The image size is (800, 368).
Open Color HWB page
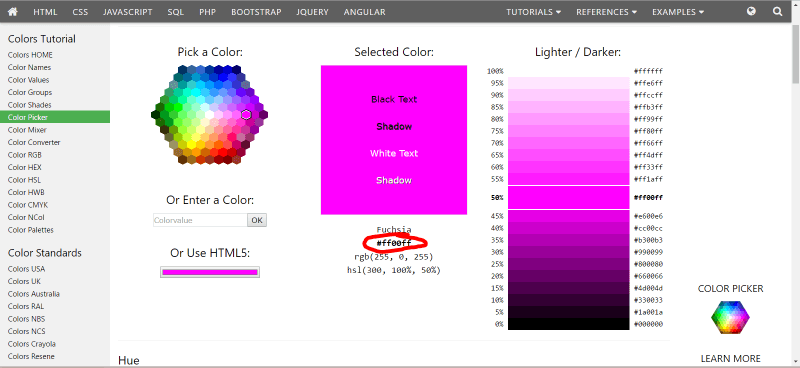click(26, 192)
